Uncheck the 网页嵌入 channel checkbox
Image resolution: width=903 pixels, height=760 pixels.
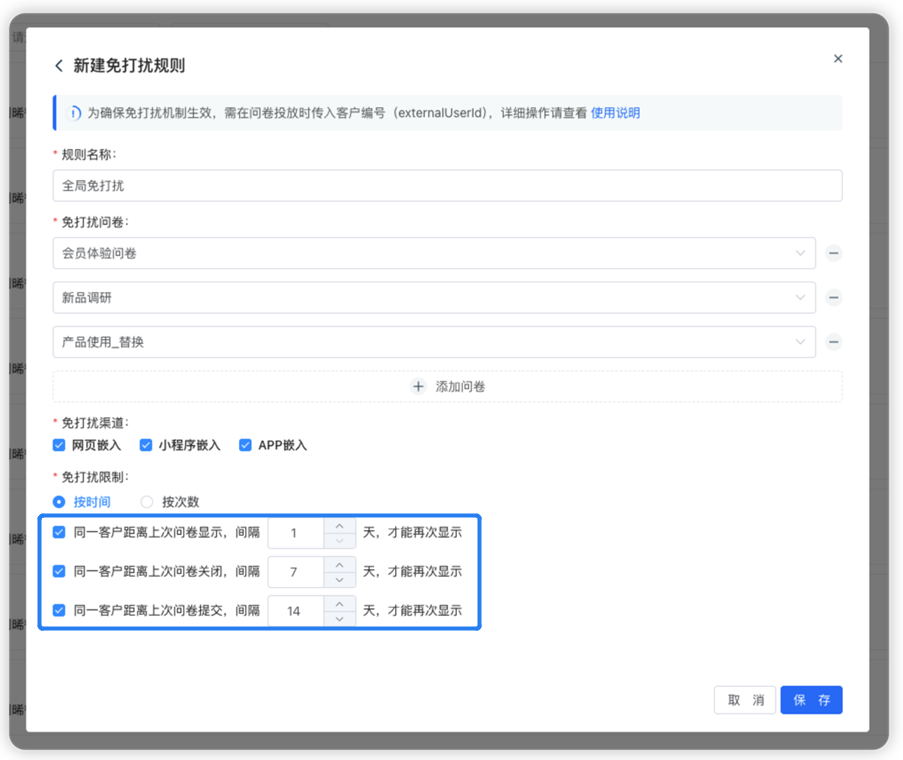60,445
